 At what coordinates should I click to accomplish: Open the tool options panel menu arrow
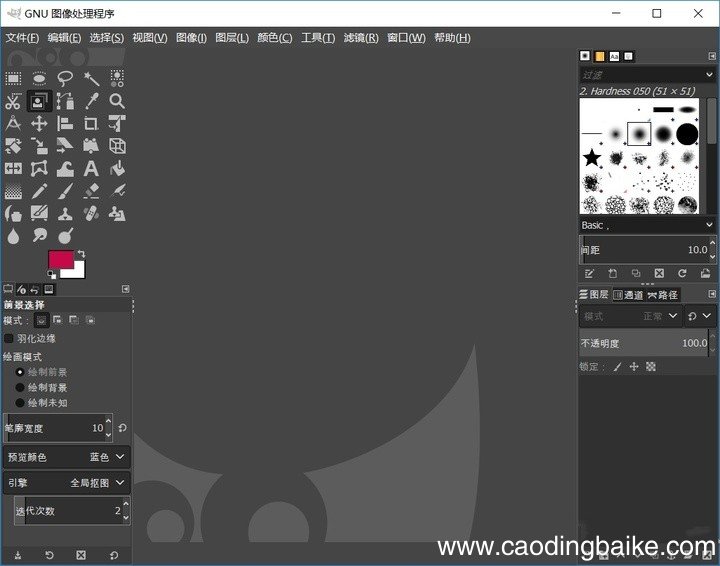tap(125, 289)
